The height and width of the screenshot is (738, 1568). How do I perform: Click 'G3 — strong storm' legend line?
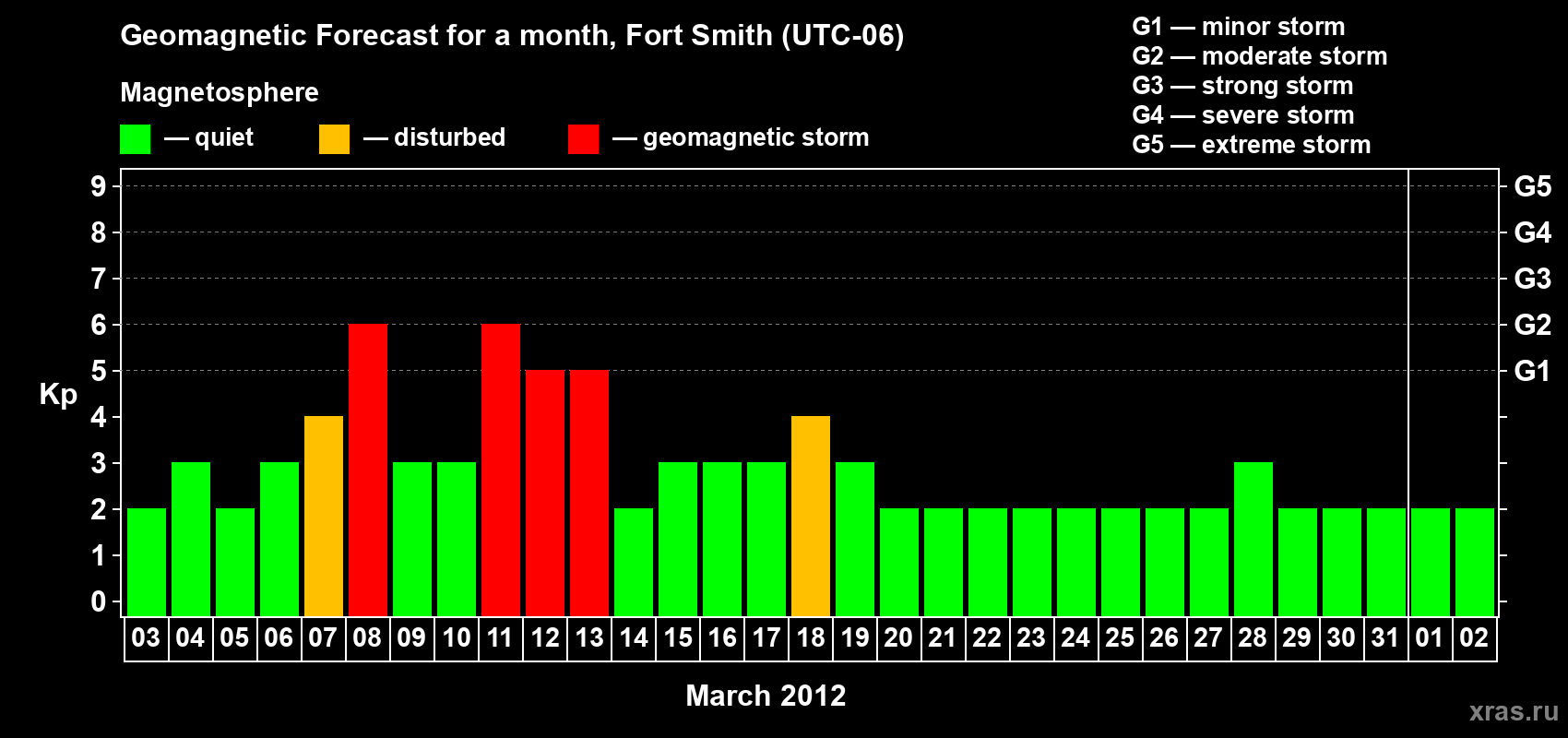point(1242,86)
